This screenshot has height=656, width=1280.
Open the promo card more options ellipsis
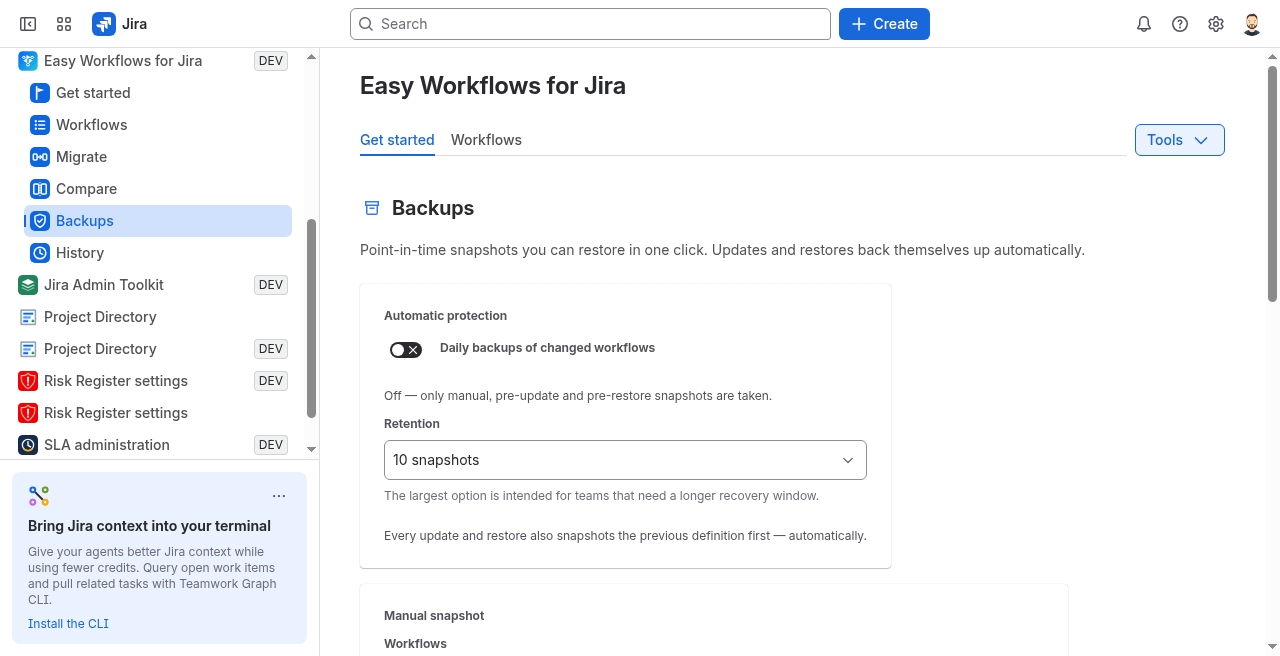(279, 496)
